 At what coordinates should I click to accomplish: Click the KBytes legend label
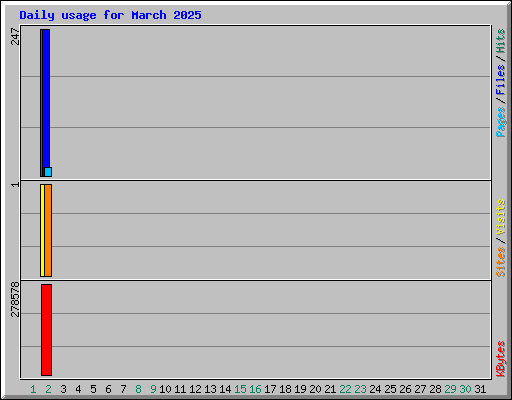pyautogui.click(x=501, y=359)
